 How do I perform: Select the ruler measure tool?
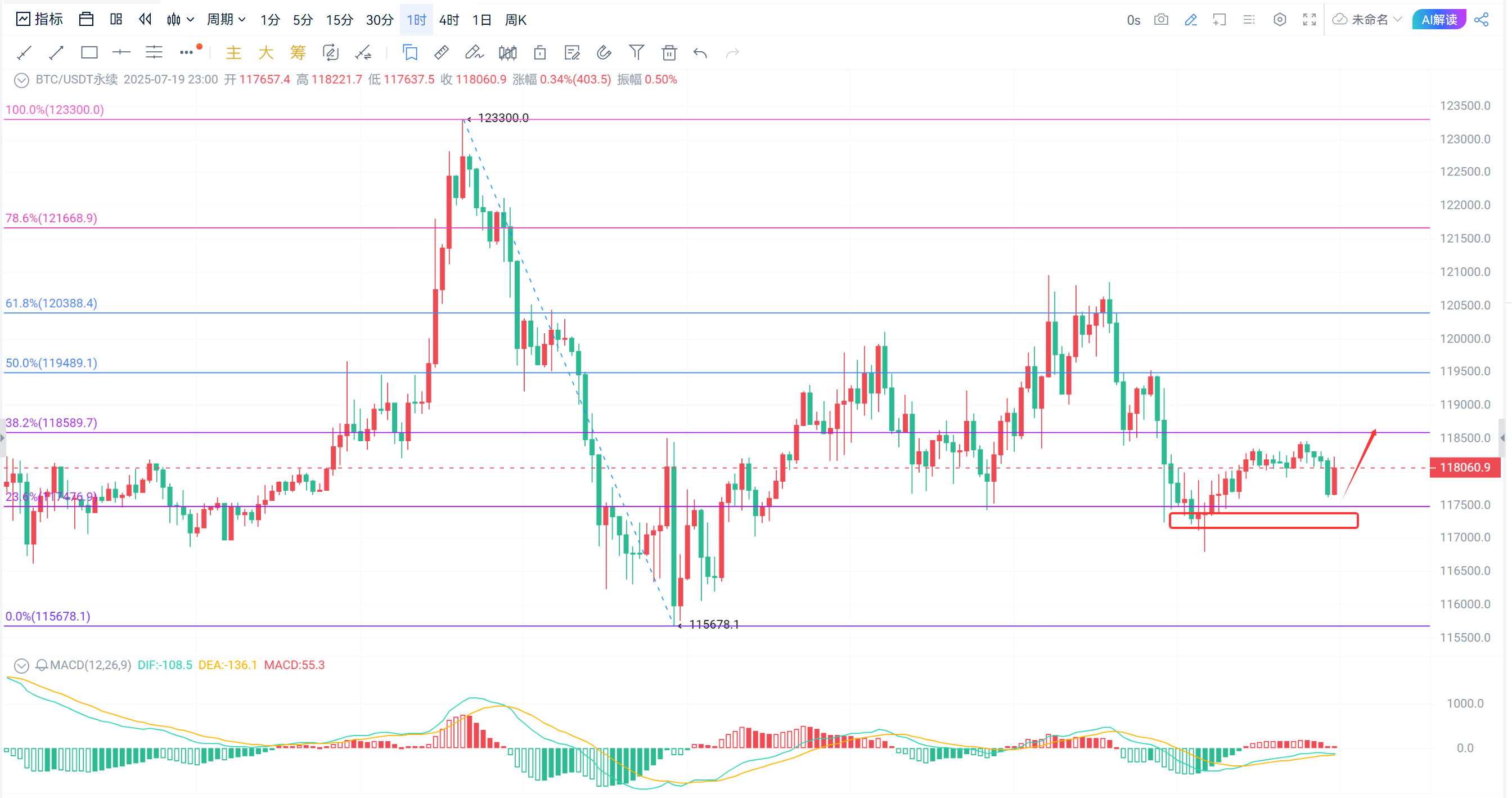point(442,53)
